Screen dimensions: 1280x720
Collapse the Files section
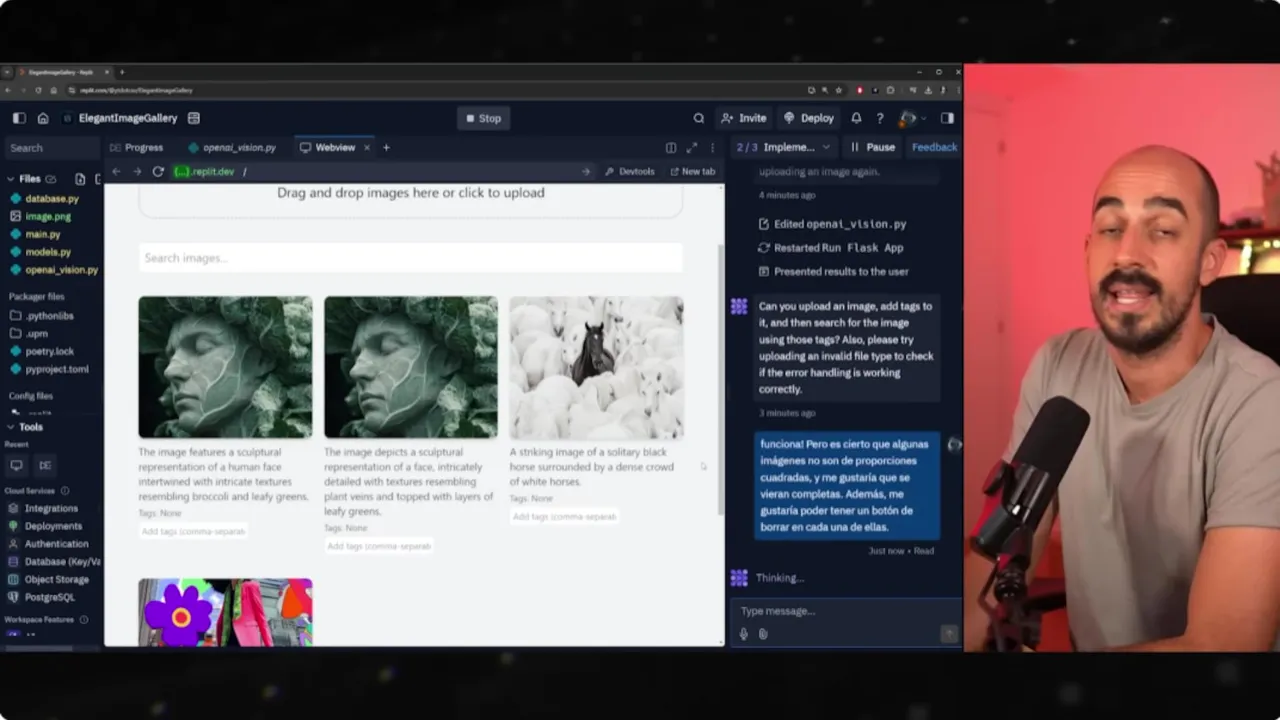click(11, 179)
